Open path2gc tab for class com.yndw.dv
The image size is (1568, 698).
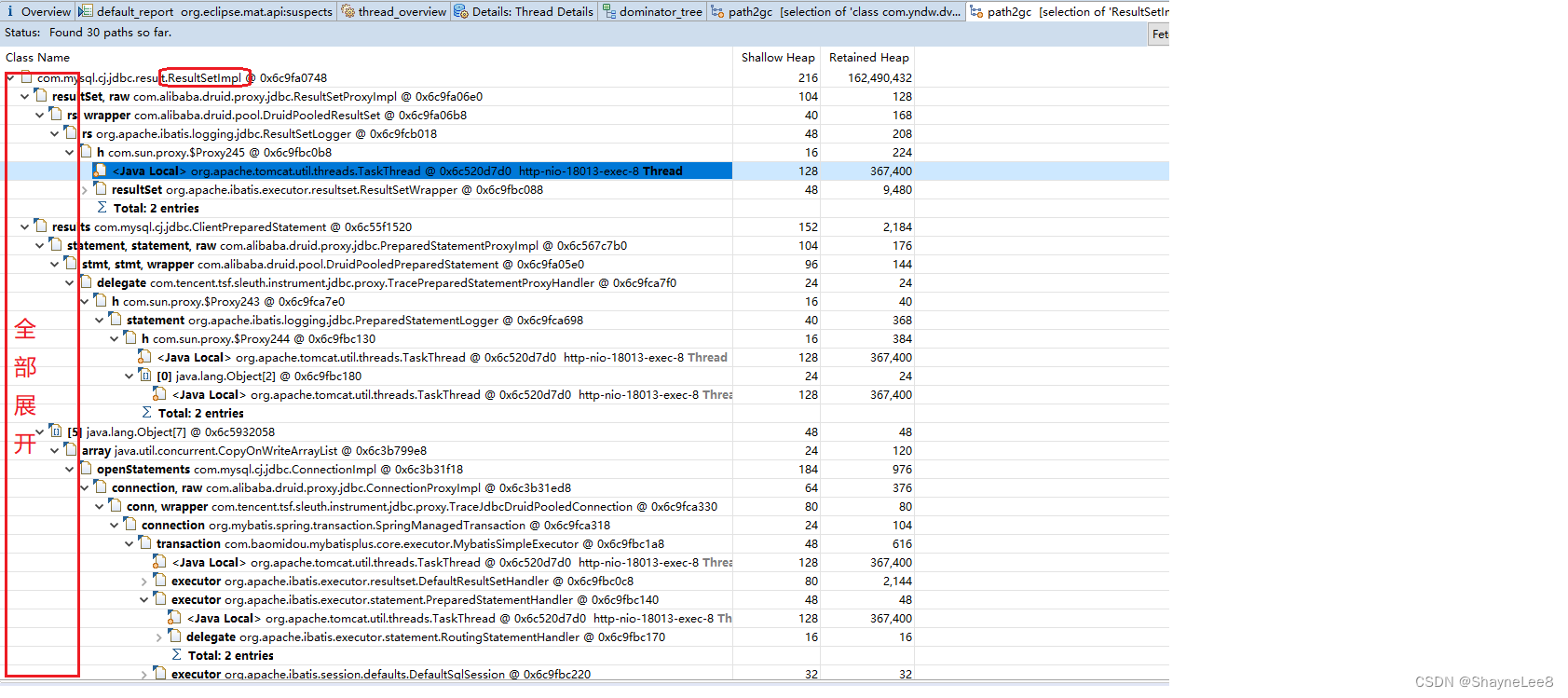[x=836, y=11]
